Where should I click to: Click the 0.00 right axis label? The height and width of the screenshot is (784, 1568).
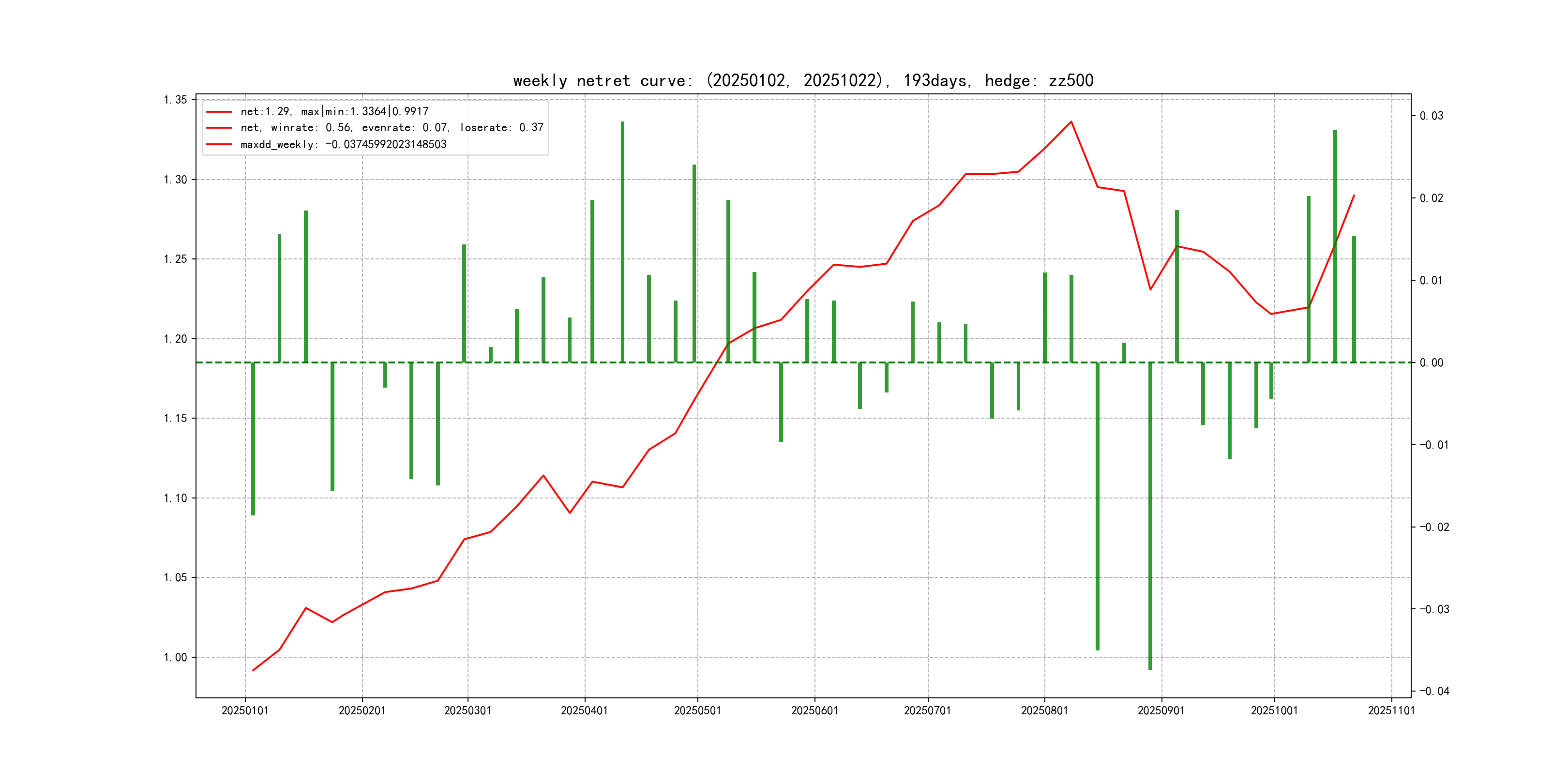pos(1431,363)
